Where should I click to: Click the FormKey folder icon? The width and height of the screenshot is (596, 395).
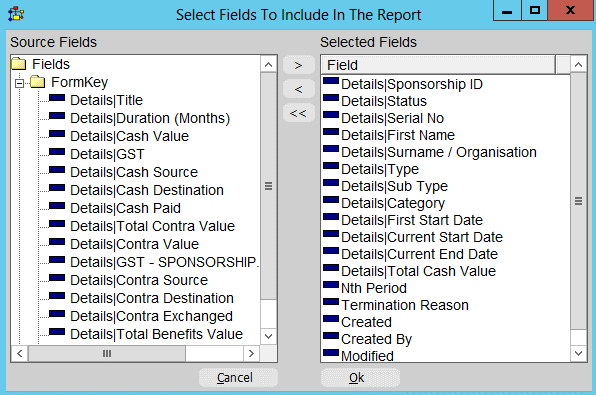[x=38, y=82]
